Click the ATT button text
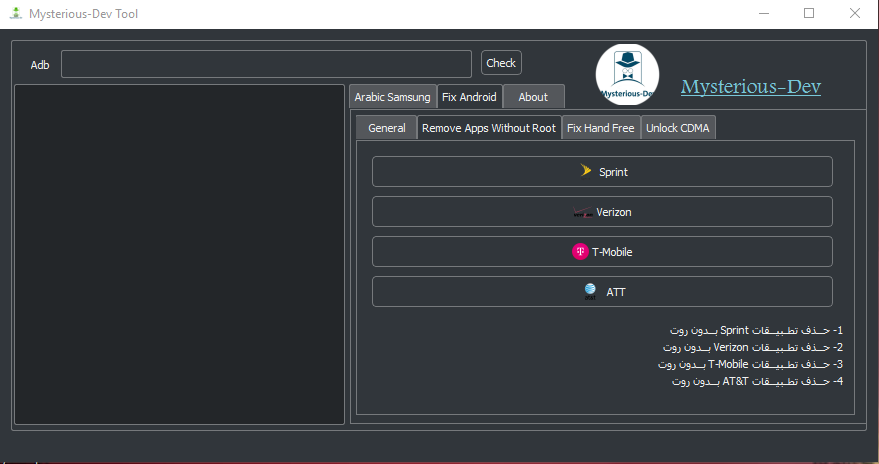Image resolution: width=879 pixels, height=464 pixels. (616, 292)
